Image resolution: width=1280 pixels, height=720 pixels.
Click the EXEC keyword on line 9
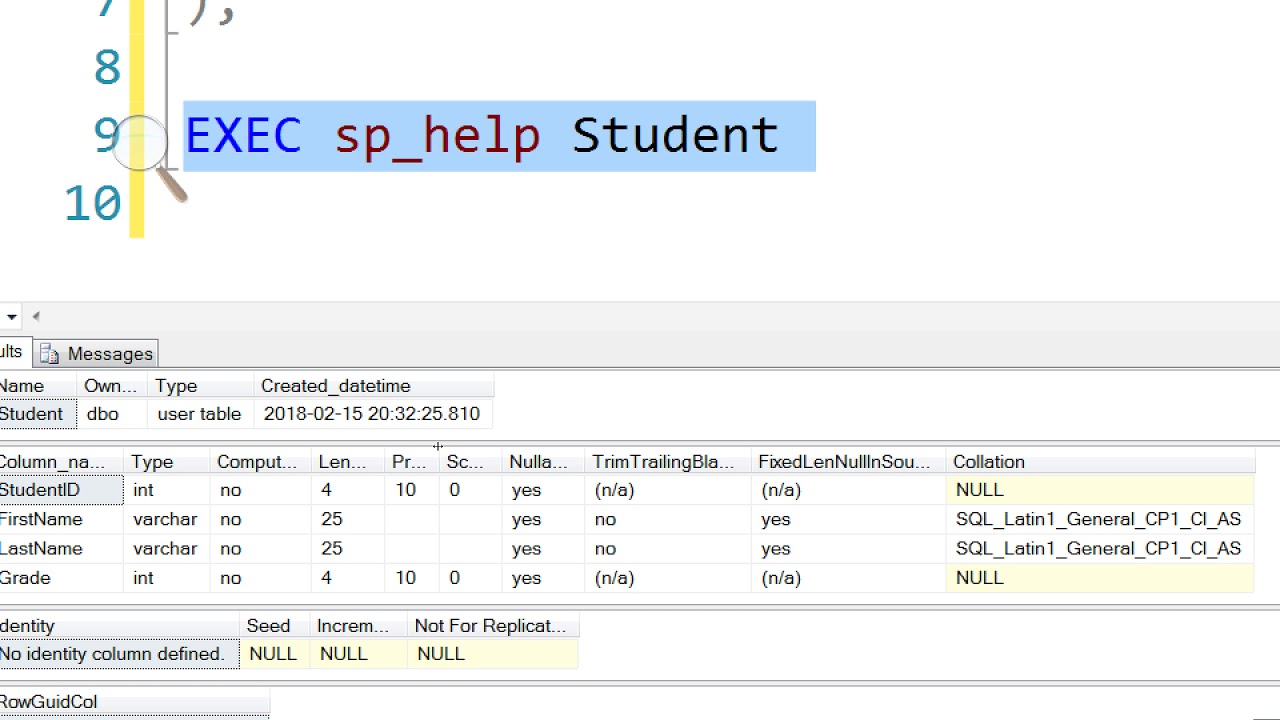click(x=243, y=135)
